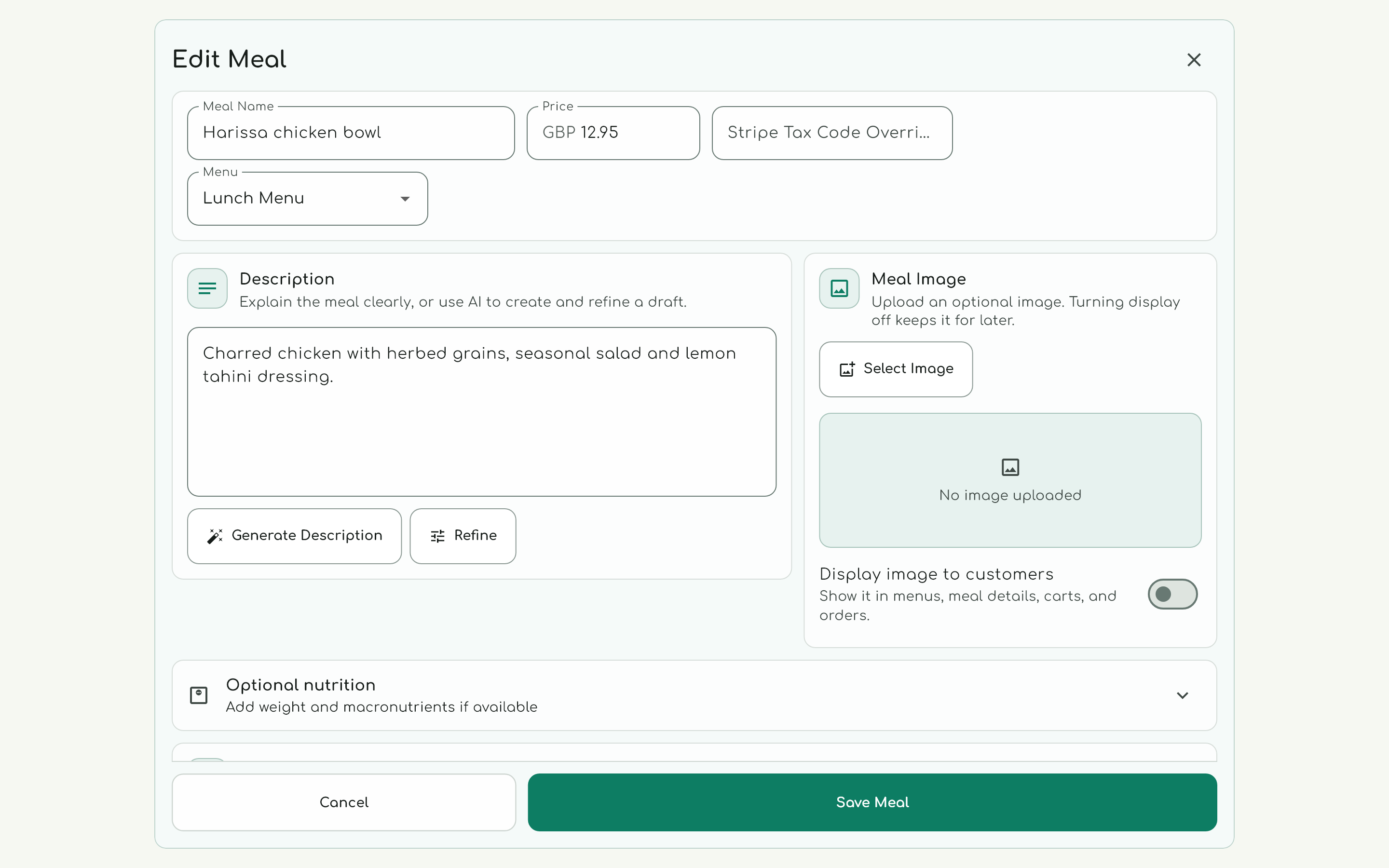Close the Edit Meal dialog
The height and width of the screenshot is (868, 1389).
1194,60
